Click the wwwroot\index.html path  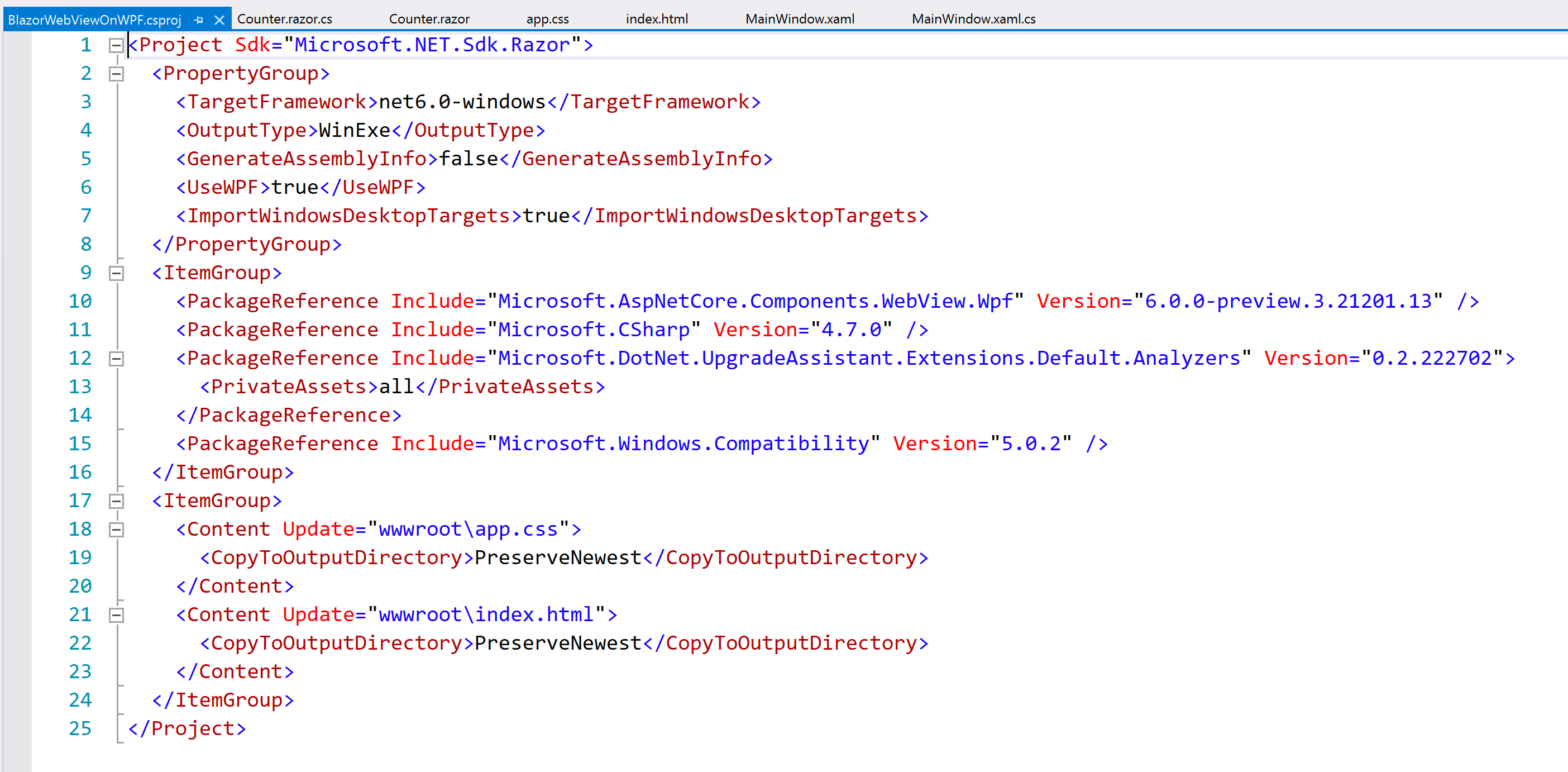(x=486, y=615)
